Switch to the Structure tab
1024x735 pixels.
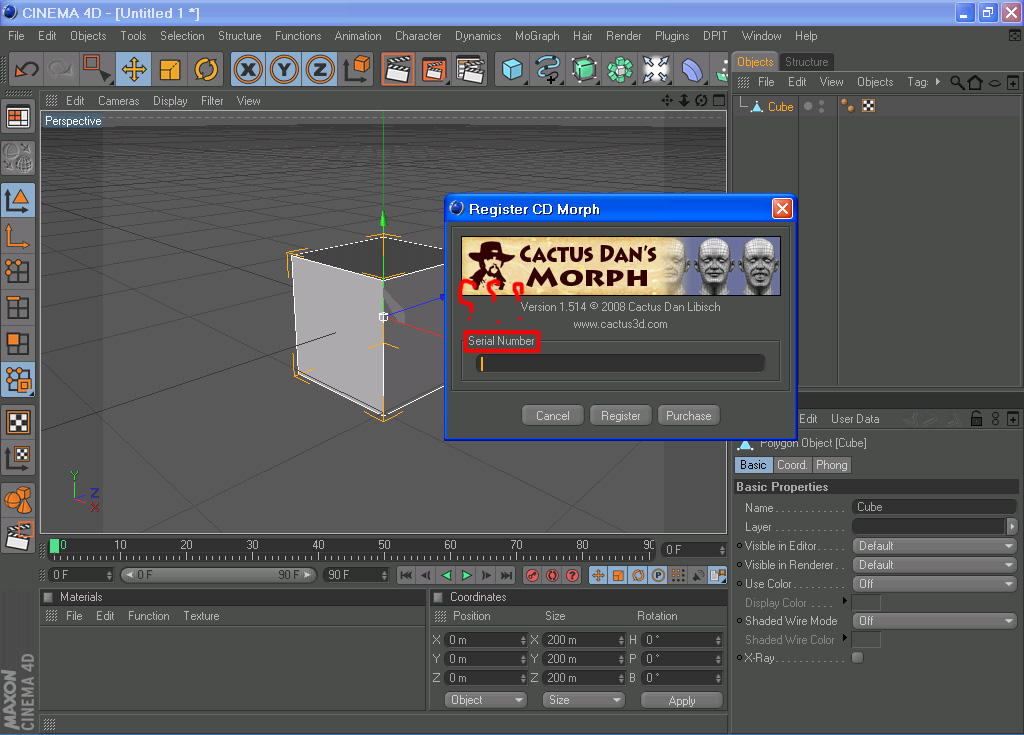[806, 61]
